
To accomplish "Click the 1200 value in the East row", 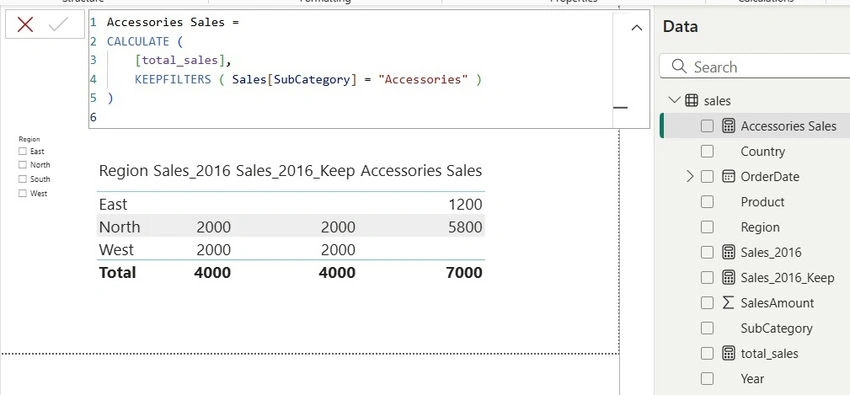I will (x=465, y=204).
